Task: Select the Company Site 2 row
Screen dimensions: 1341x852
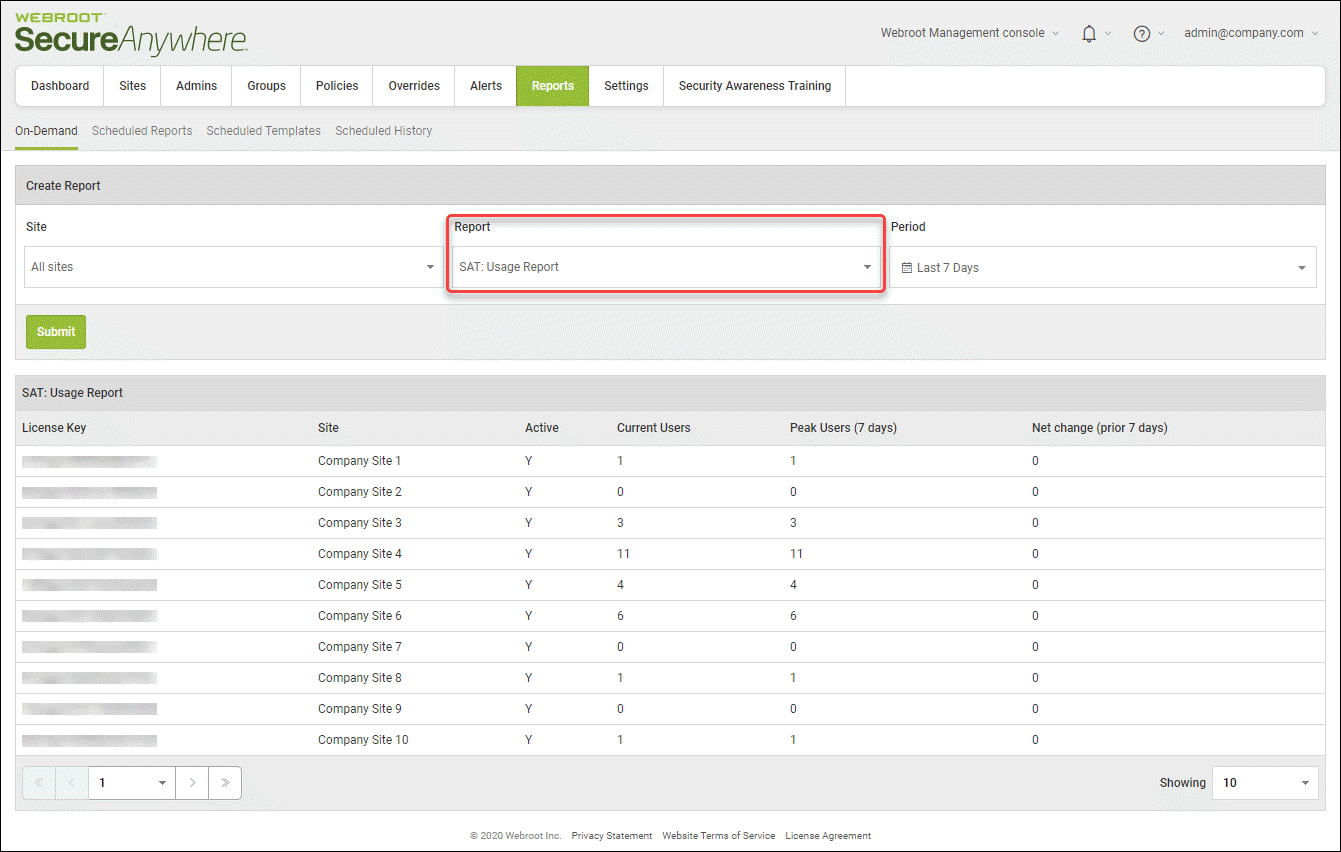Action: point(670,492)
